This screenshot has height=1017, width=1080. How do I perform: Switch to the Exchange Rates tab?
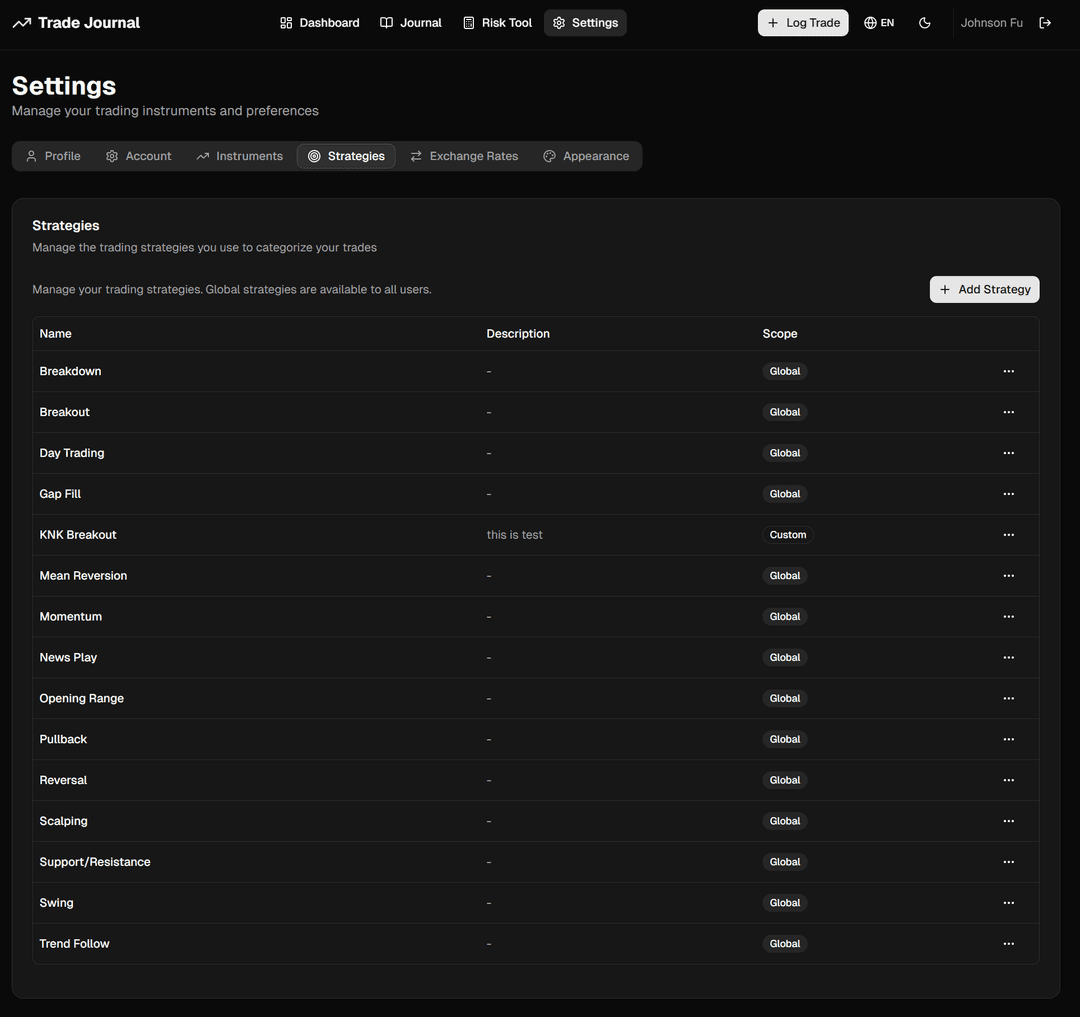point(464,156)
